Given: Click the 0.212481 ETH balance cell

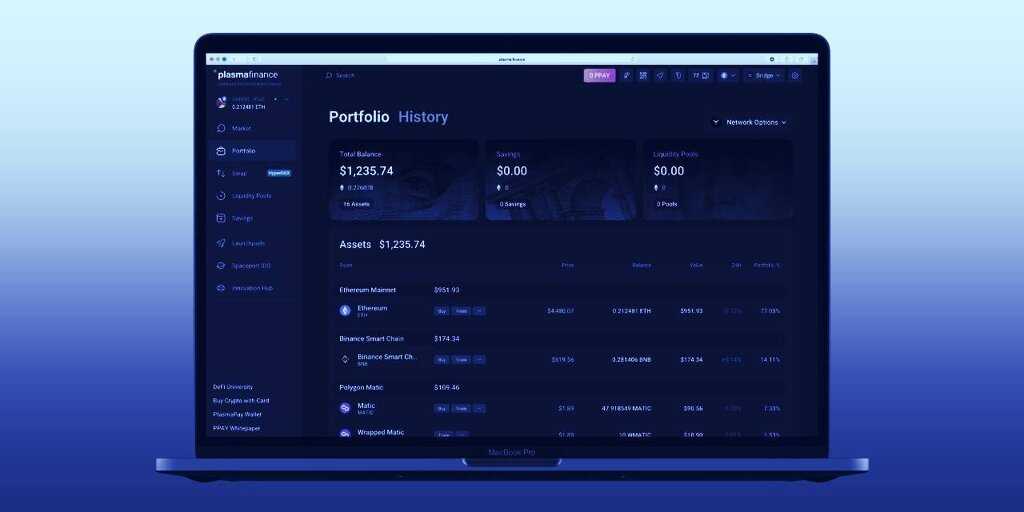Looking at the screenshot, I should [x=632, y=312].
